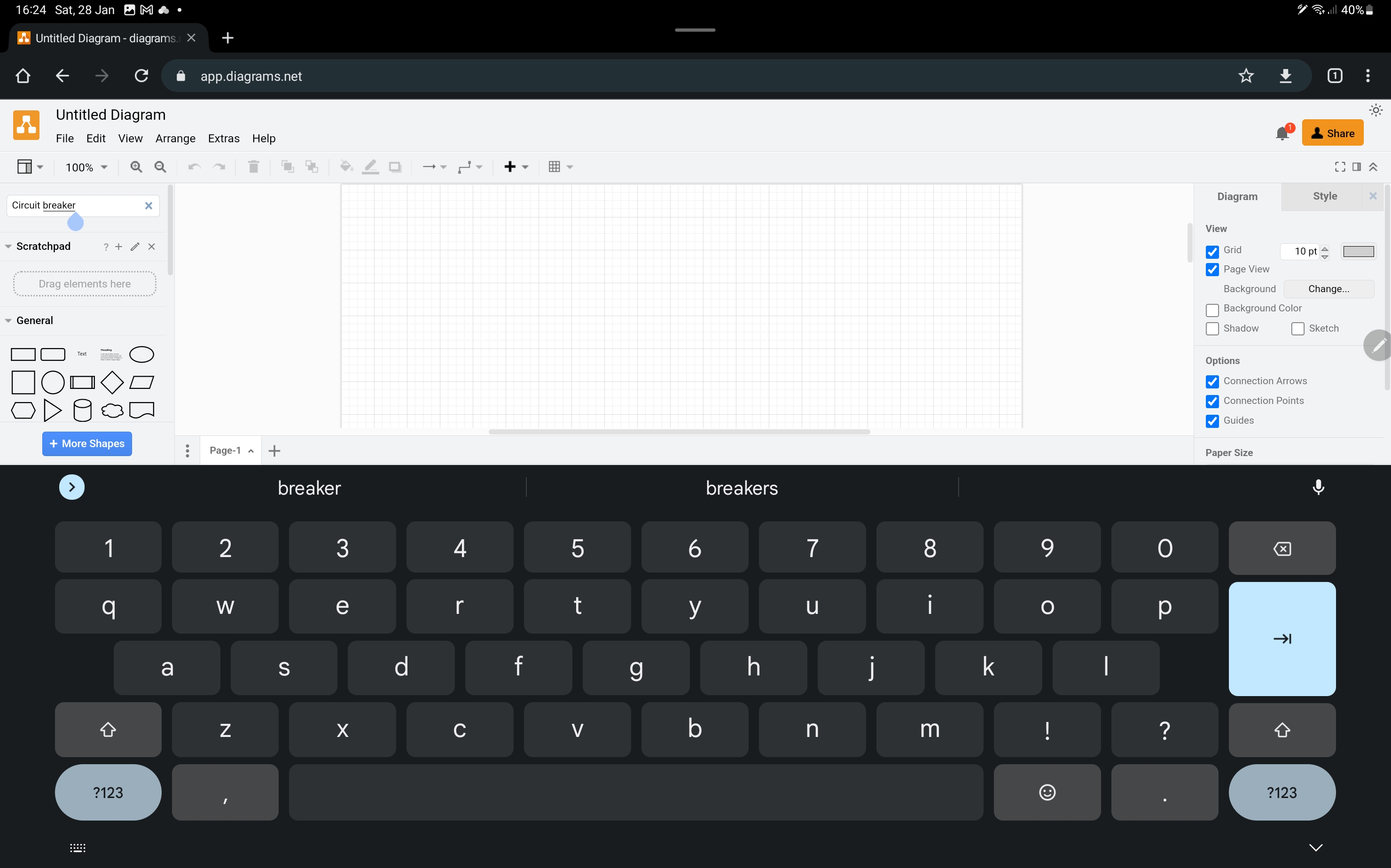This screenshot has height=868, width=1391.
Task: Enable the Sketch checkbox
Action: [x=1297, y=328]
